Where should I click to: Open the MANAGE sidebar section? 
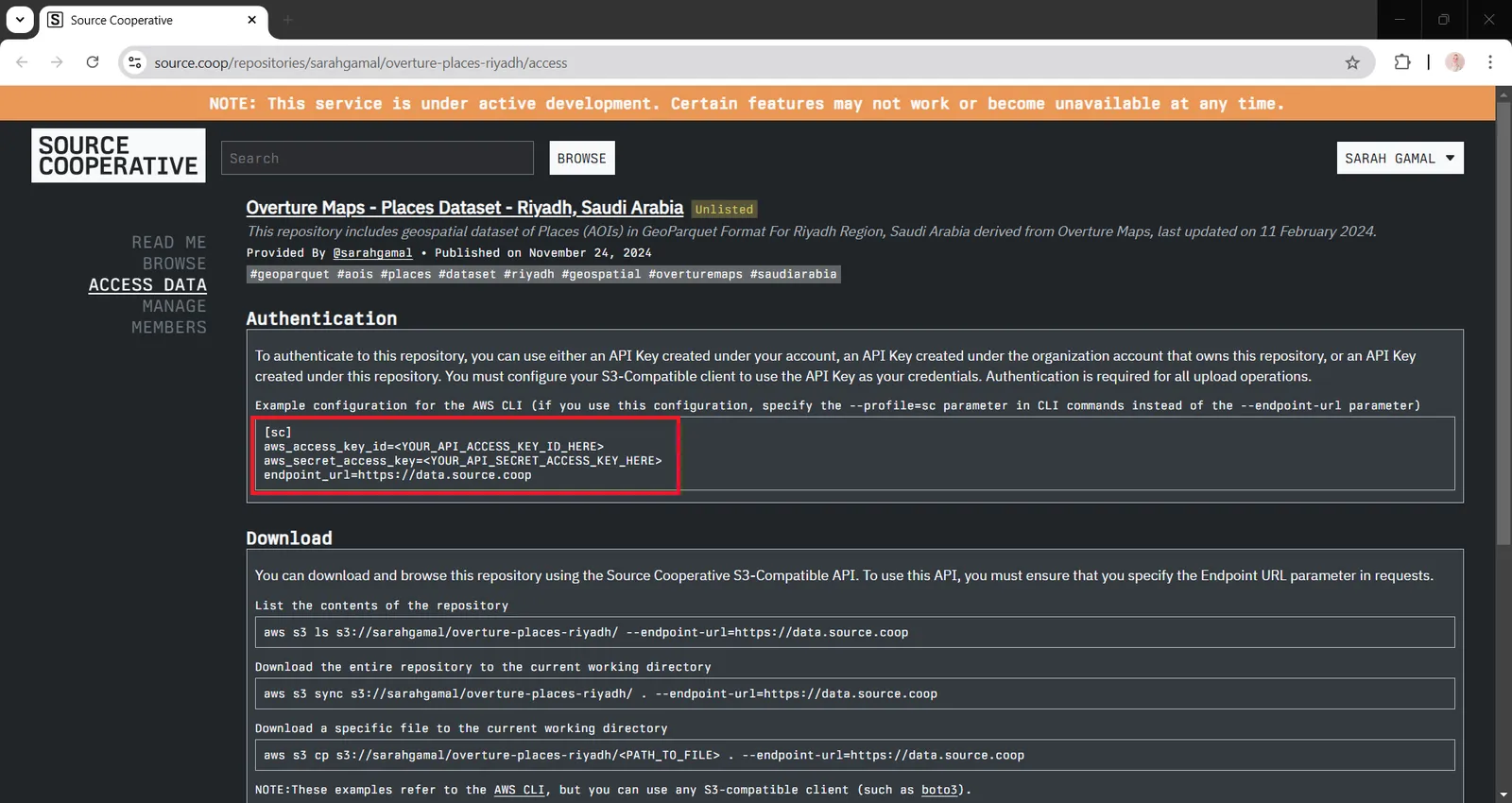pyautogui.click(x=174, y=306)
